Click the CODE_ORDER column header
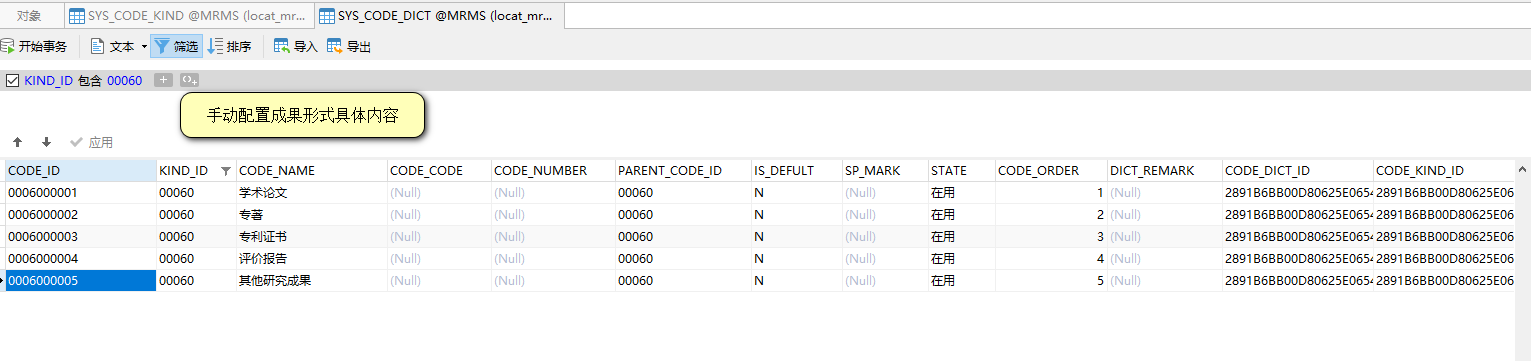1531x361 pixels. (x=1052, y=170)
